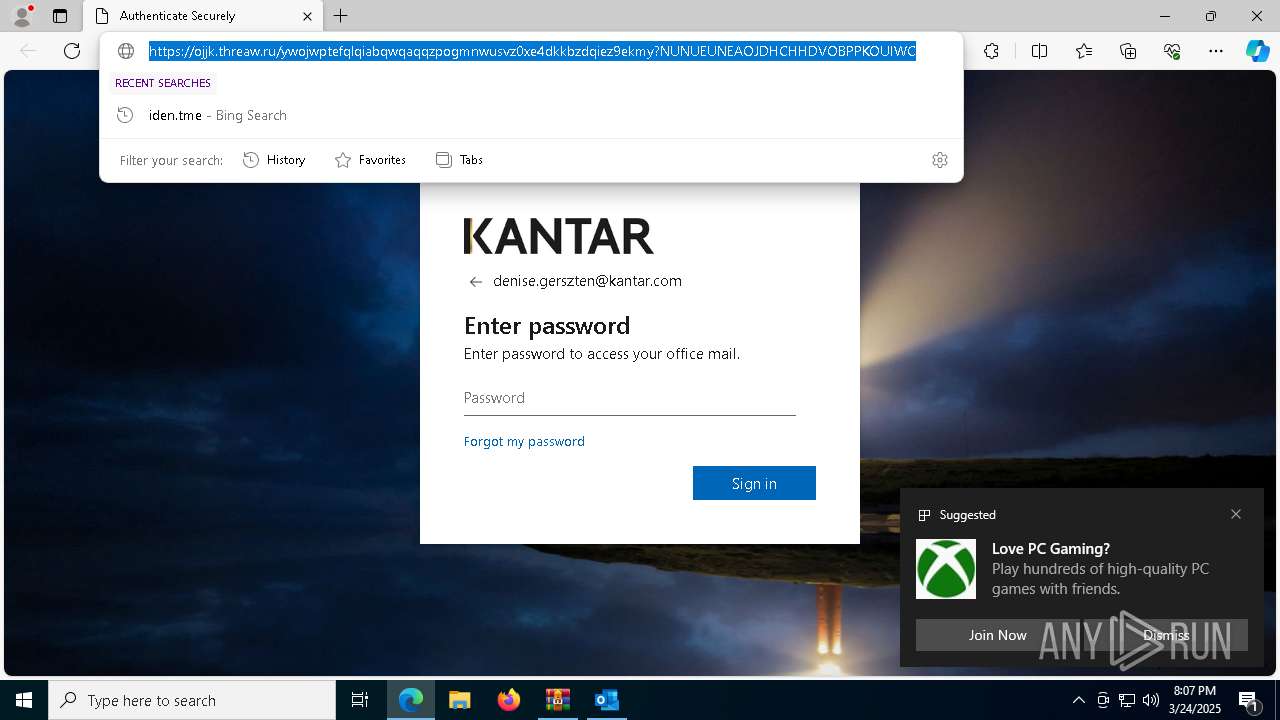Screen dimensions: 1280x720
Task: Open the tab actions menu icon
Action: [60, 16]
